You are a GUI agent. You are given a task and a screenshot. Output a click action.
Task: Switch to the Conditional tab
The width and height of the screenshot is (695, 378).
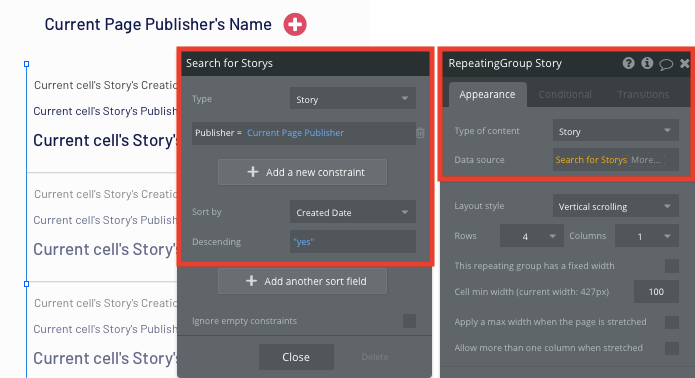(565, 94)
